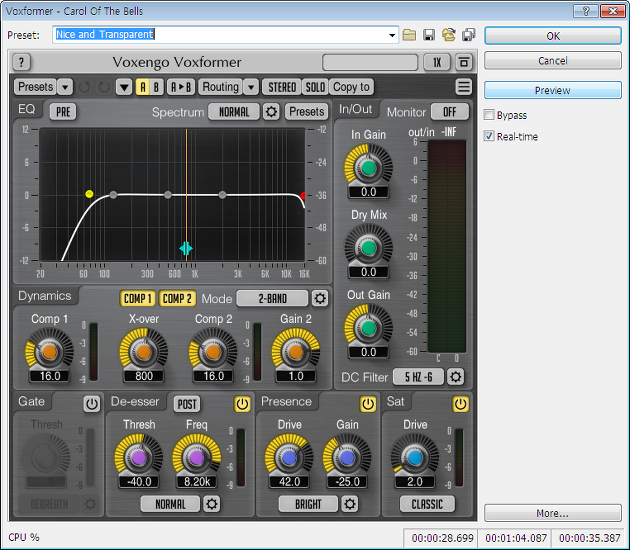
Task: Click the 1X oversampling button
Action: (437, 62)
